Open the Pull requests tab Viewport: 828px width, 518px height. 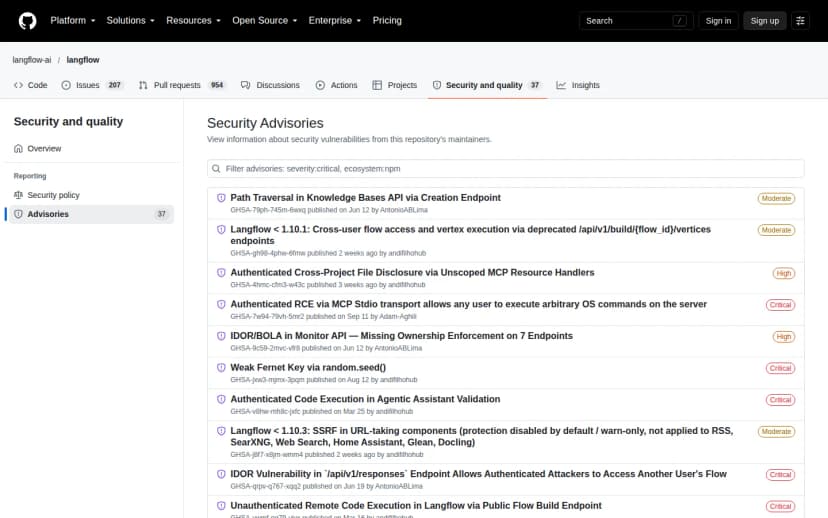pyautogui.click(x=182, y=85)
